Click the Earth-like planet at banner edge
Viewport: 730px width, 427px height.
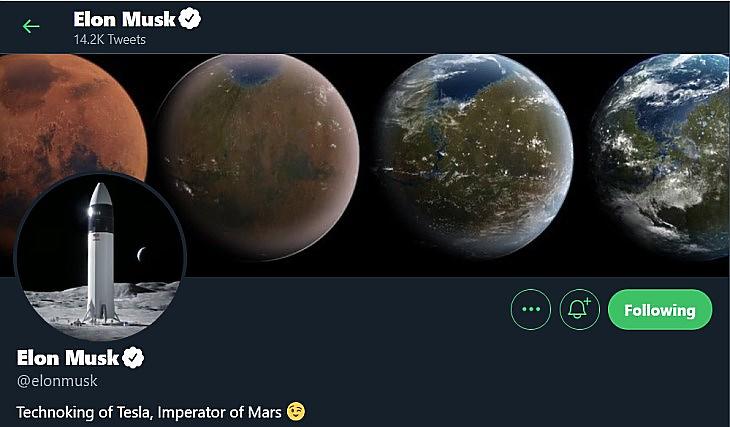pos(661,156)
